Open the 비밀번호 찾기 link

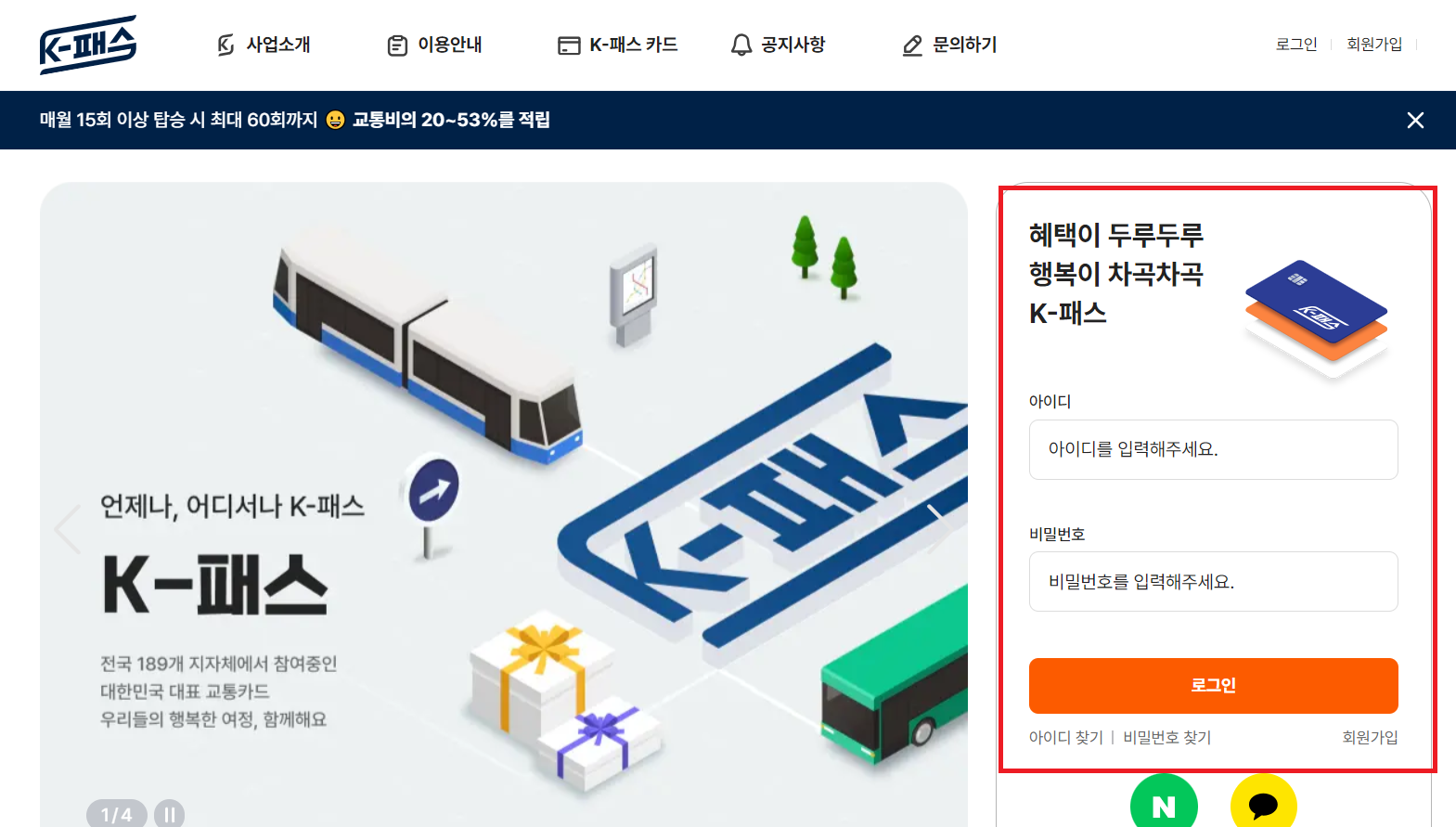[1166, 737]
